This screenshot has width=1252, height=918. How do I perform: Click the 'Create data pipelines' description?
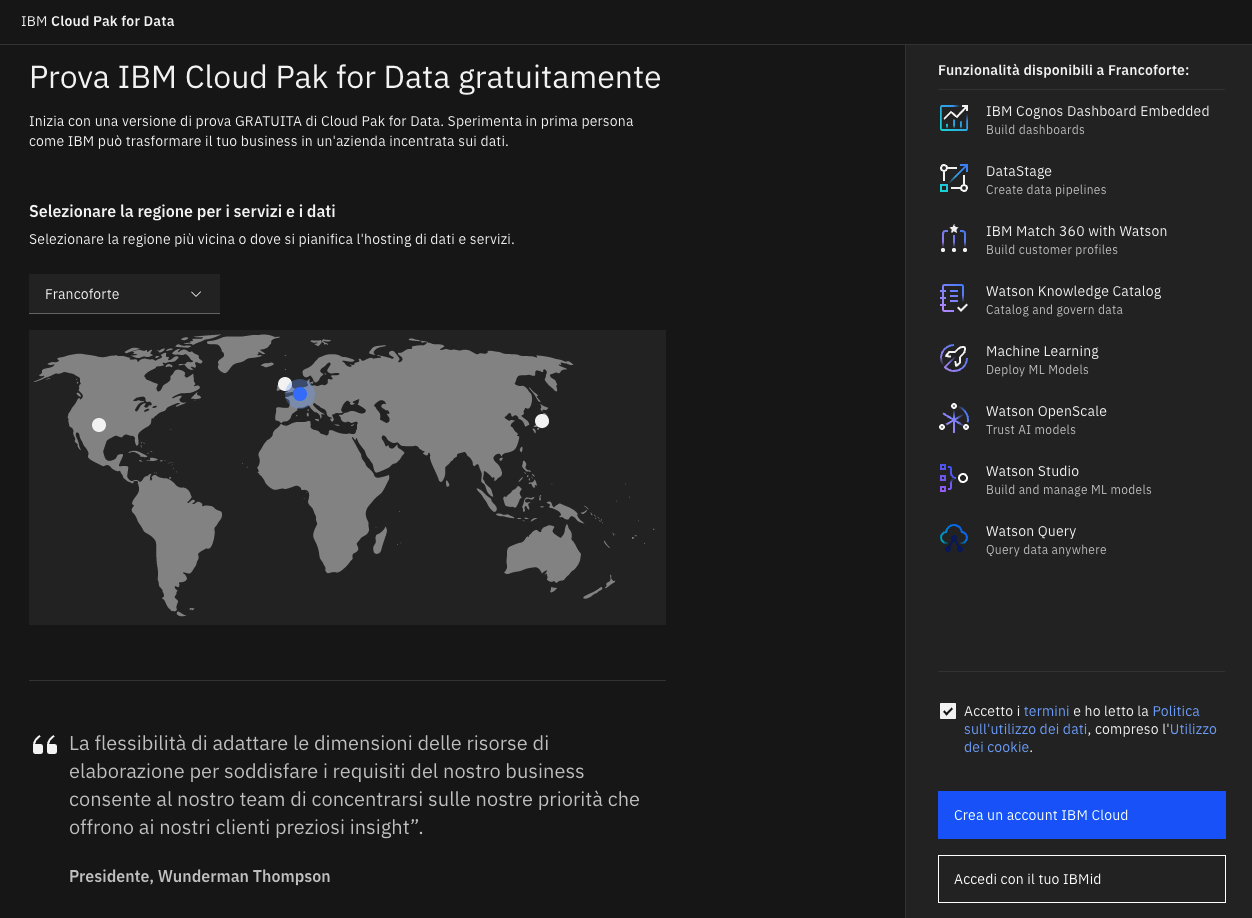coord(1046,190)
